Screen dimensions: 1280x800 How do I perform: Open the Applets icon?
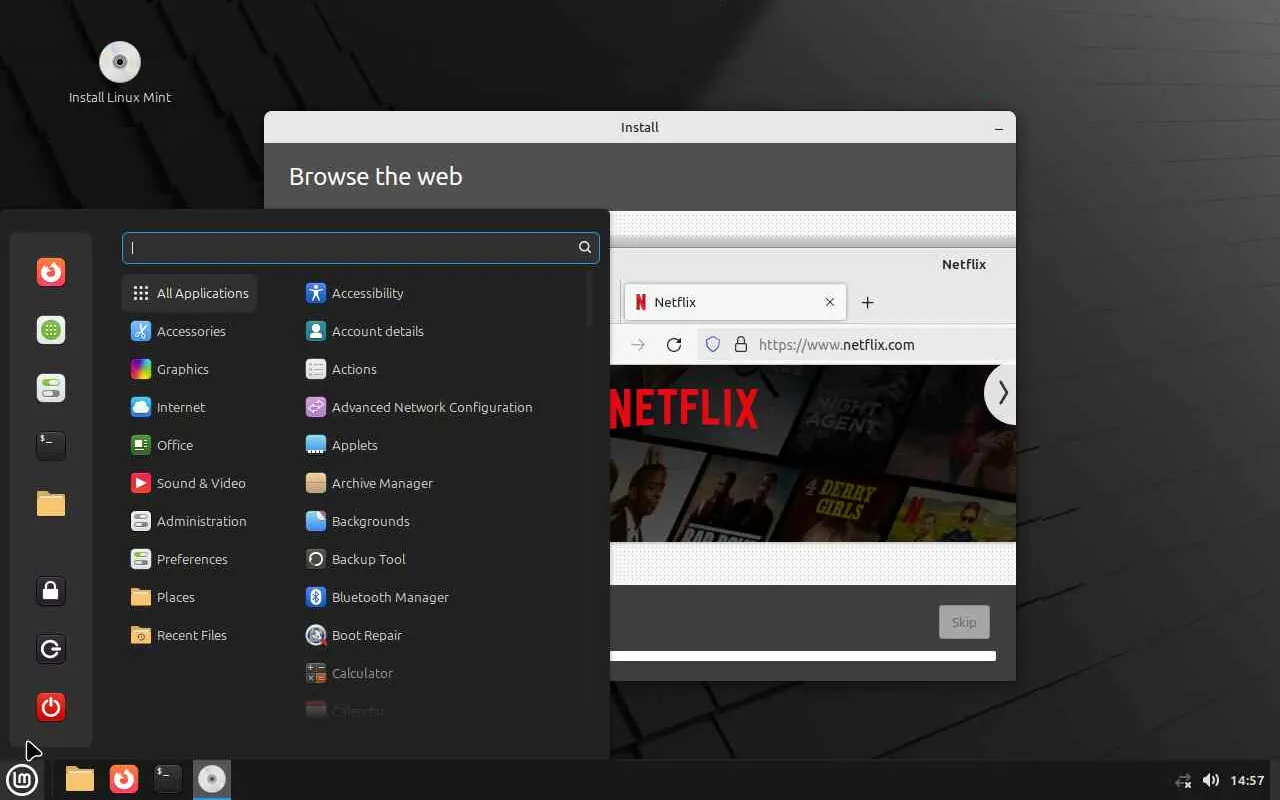tap(316, 445)
